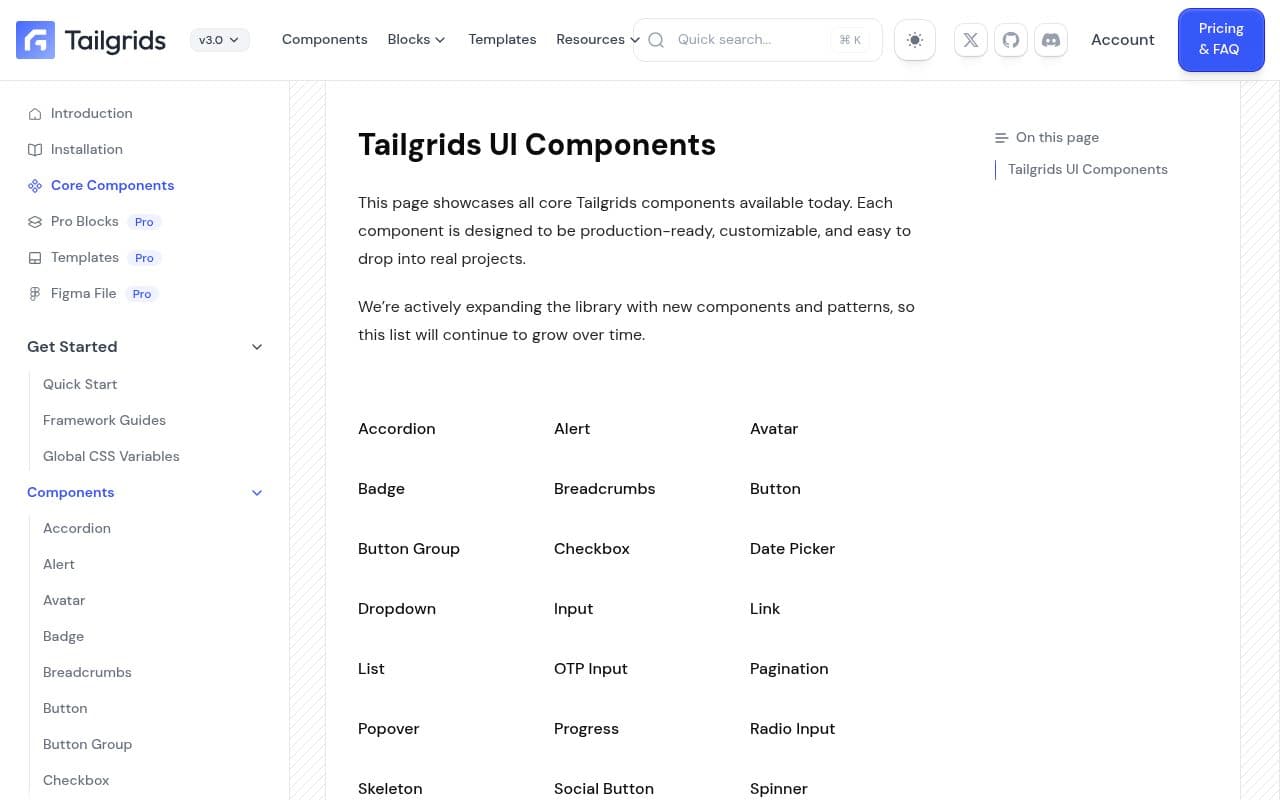Collapse the Components sidebar section
Image resolution: width=1280 pixels, height=800 pixels.
tap(257, 492)
